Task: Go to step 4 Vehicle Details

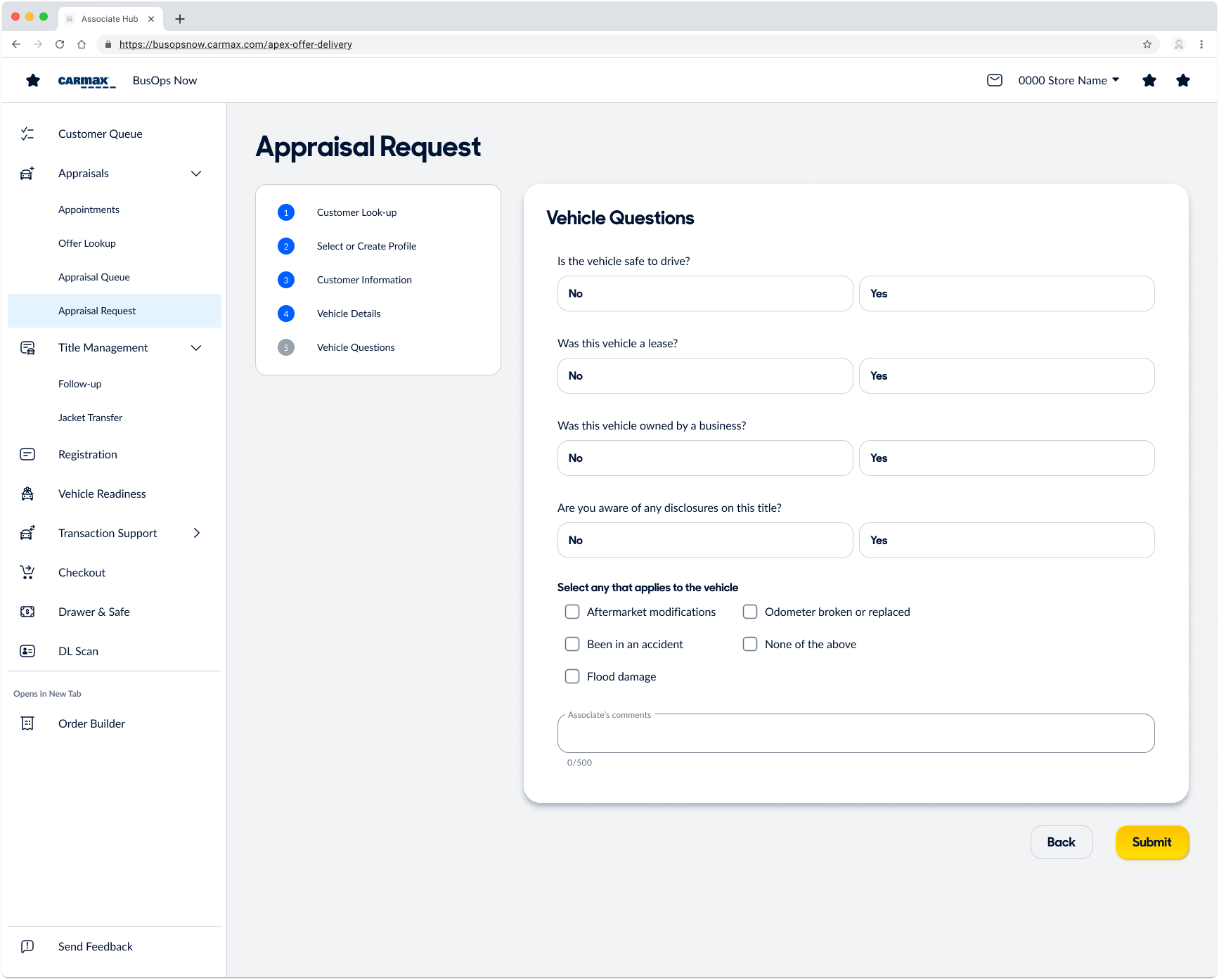Action: (349, 314)
